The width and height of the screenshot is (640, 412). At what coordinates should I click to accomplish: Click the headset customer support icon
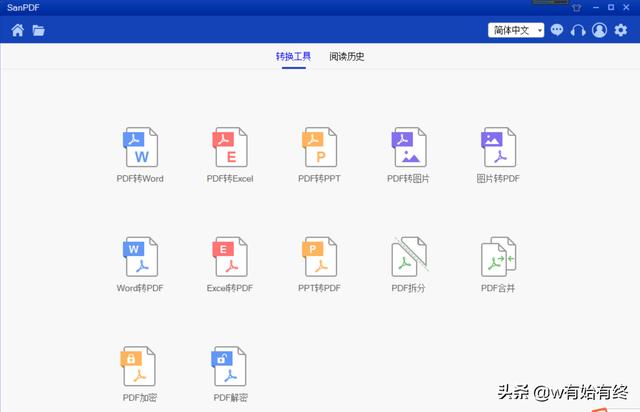578,30
